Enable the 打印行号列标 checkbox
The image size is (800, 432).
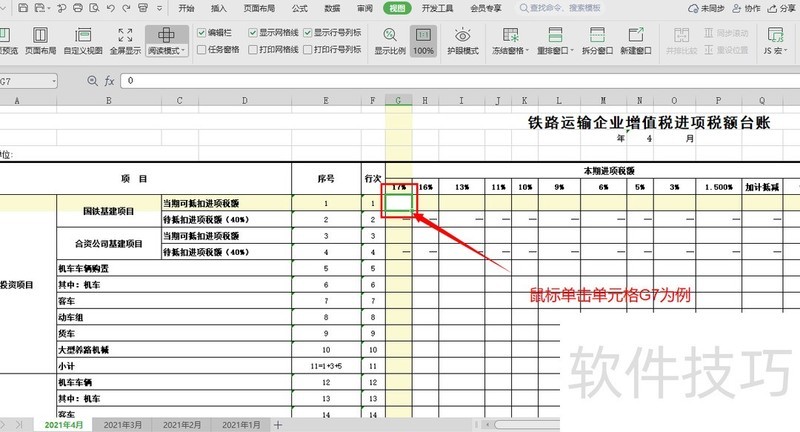pos(308,49)
